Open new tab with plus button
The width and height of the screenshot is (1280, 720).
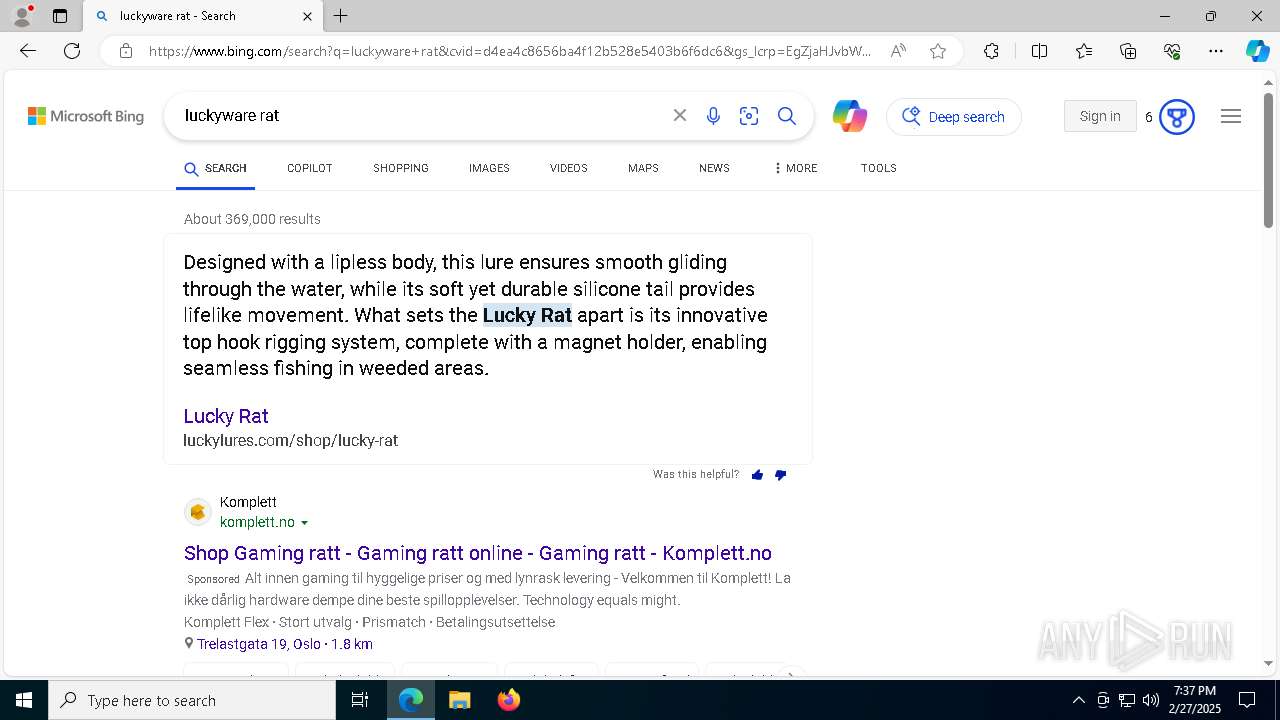point(341,16)
